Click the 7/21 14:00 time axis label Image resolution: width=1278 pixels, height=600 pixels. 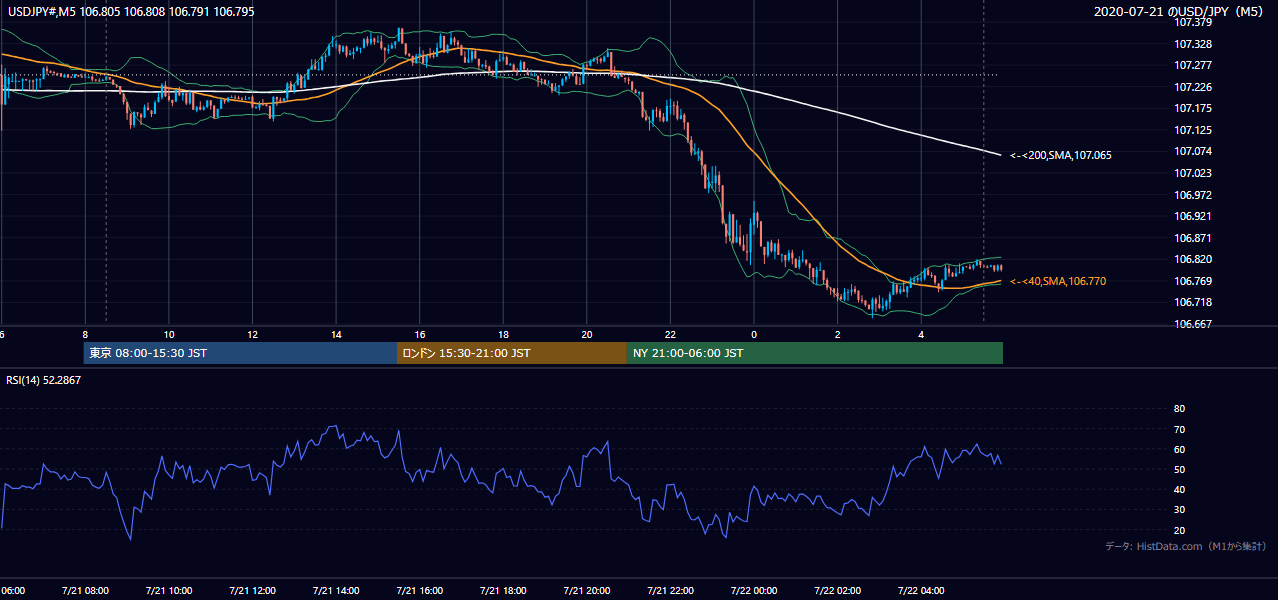point(336,590)
